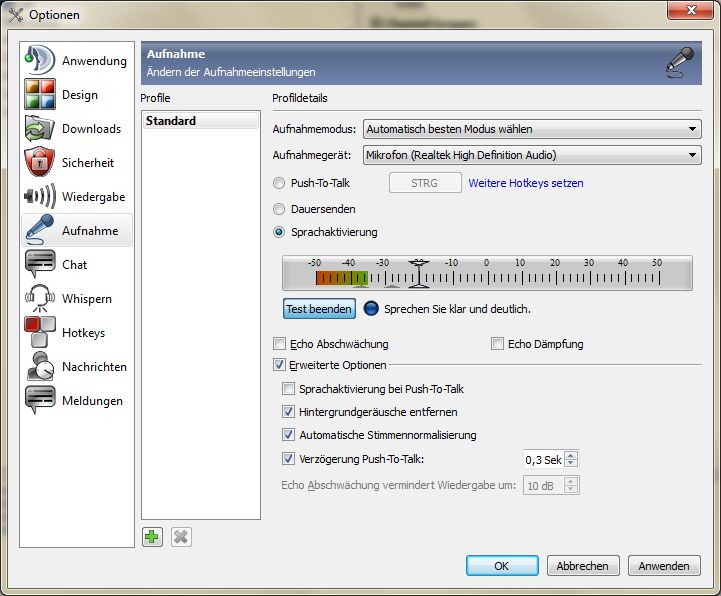Viewport: 721px width, 596px height.
Task: Select the Sprachaktivierung radio button
Action: pyautogui.click(x=279, y=232)
